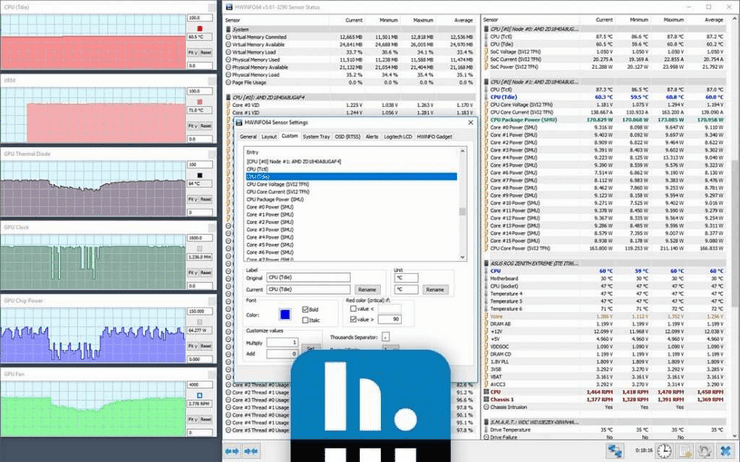
Task: Click the Add value input field
Action: (282, 353)
